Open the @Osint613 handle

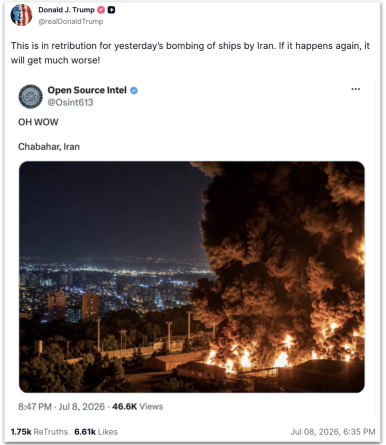click(x=70, y=102)
